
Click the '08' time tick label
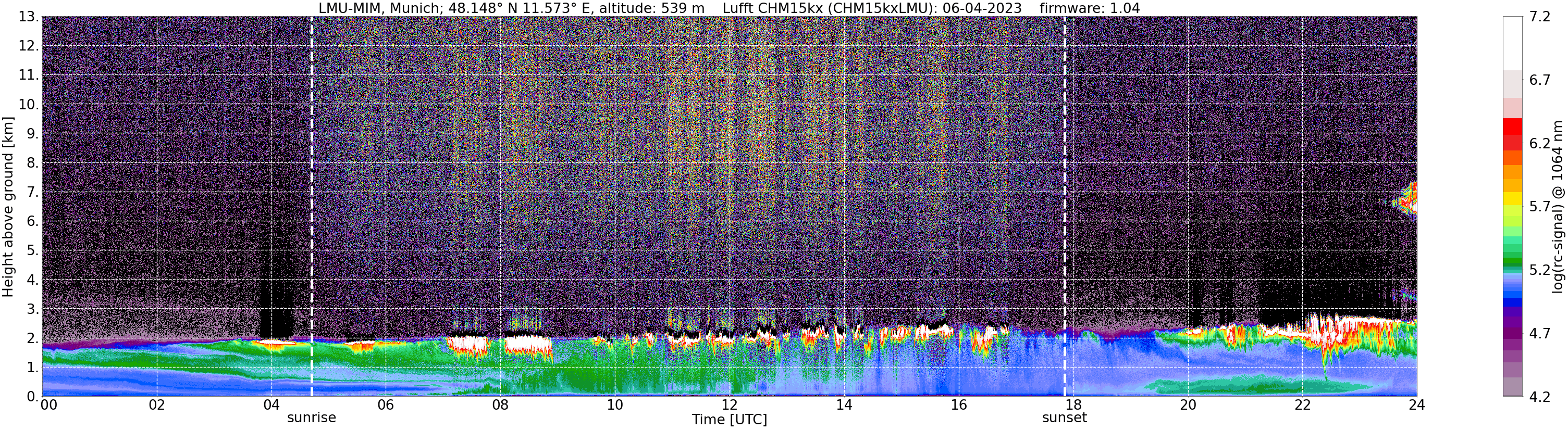click(x=500, y=405)
